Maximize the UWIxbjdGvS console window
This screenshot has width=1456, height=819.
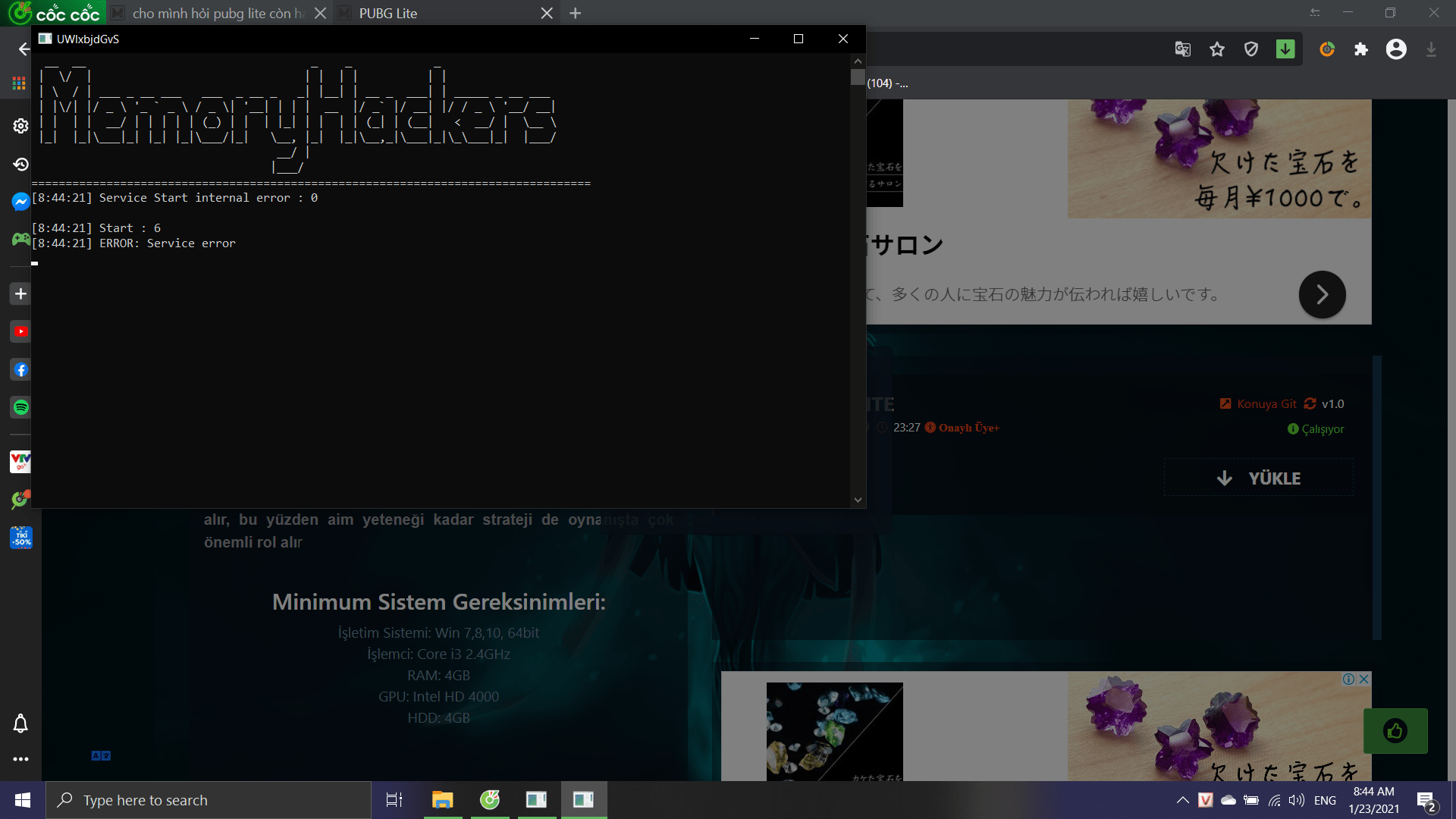[x=799, y=39]
